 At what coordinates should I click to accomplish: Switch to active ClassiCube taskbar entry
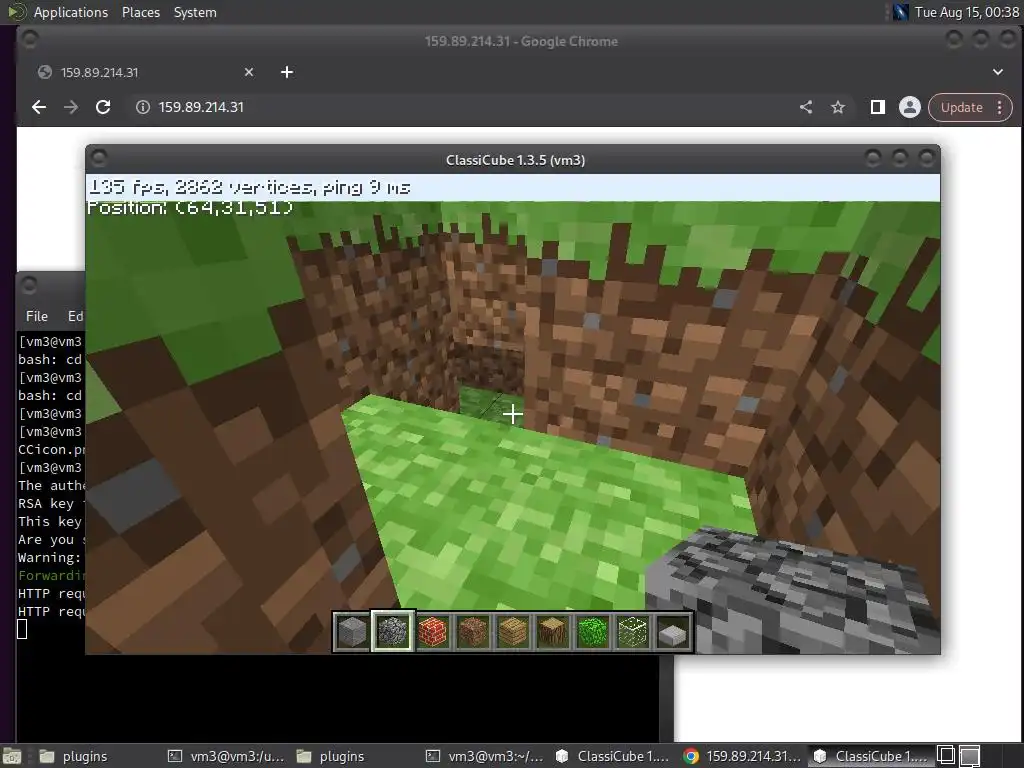click(x=870, y=756)
